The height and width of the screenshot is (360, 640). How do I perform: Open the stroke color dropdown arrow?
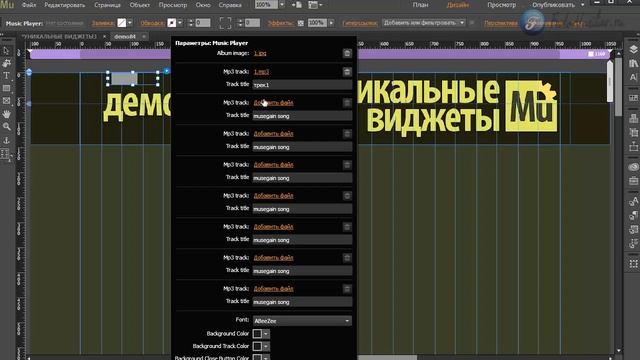coord(180,23)
